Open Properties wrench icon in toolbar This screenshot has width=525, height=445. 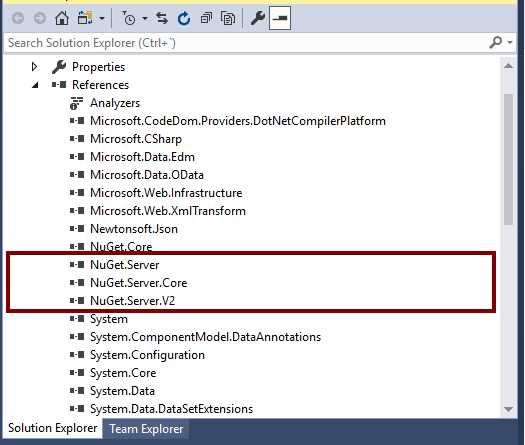click(x=257, y=18)
